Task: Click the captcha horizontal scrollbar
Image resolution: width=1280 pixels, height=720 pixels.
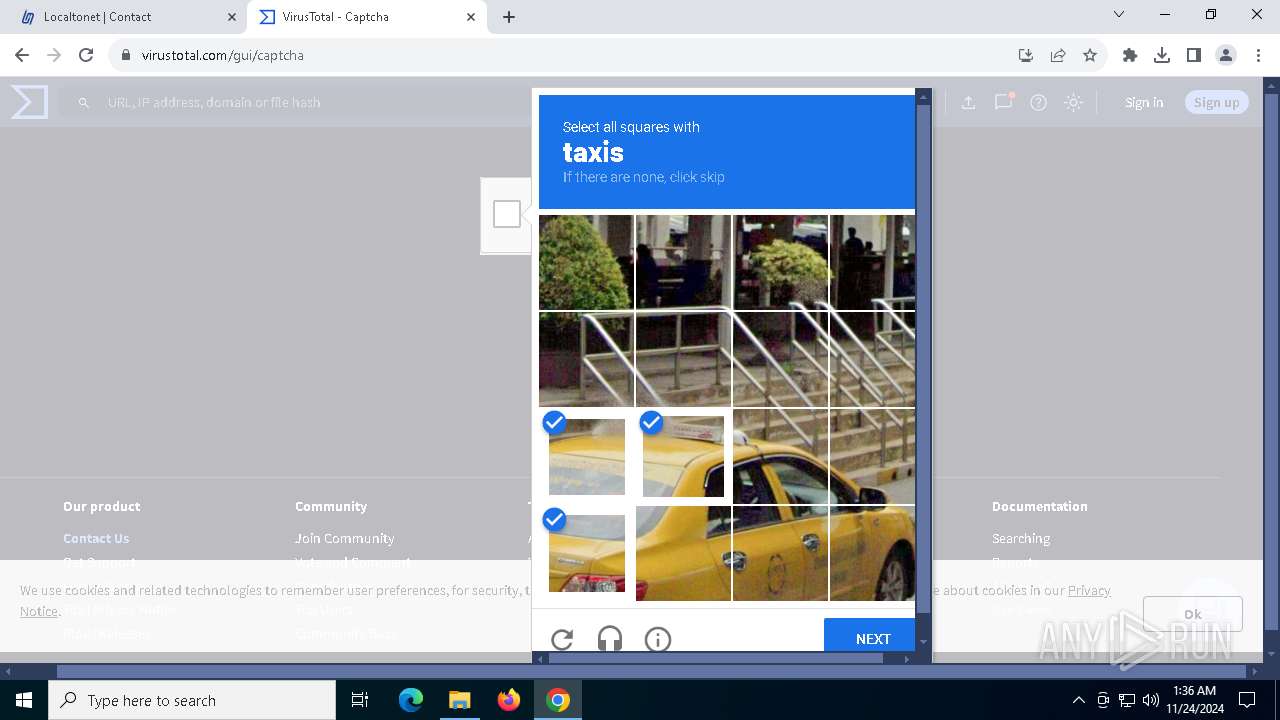Action: [x=716, y=658]
